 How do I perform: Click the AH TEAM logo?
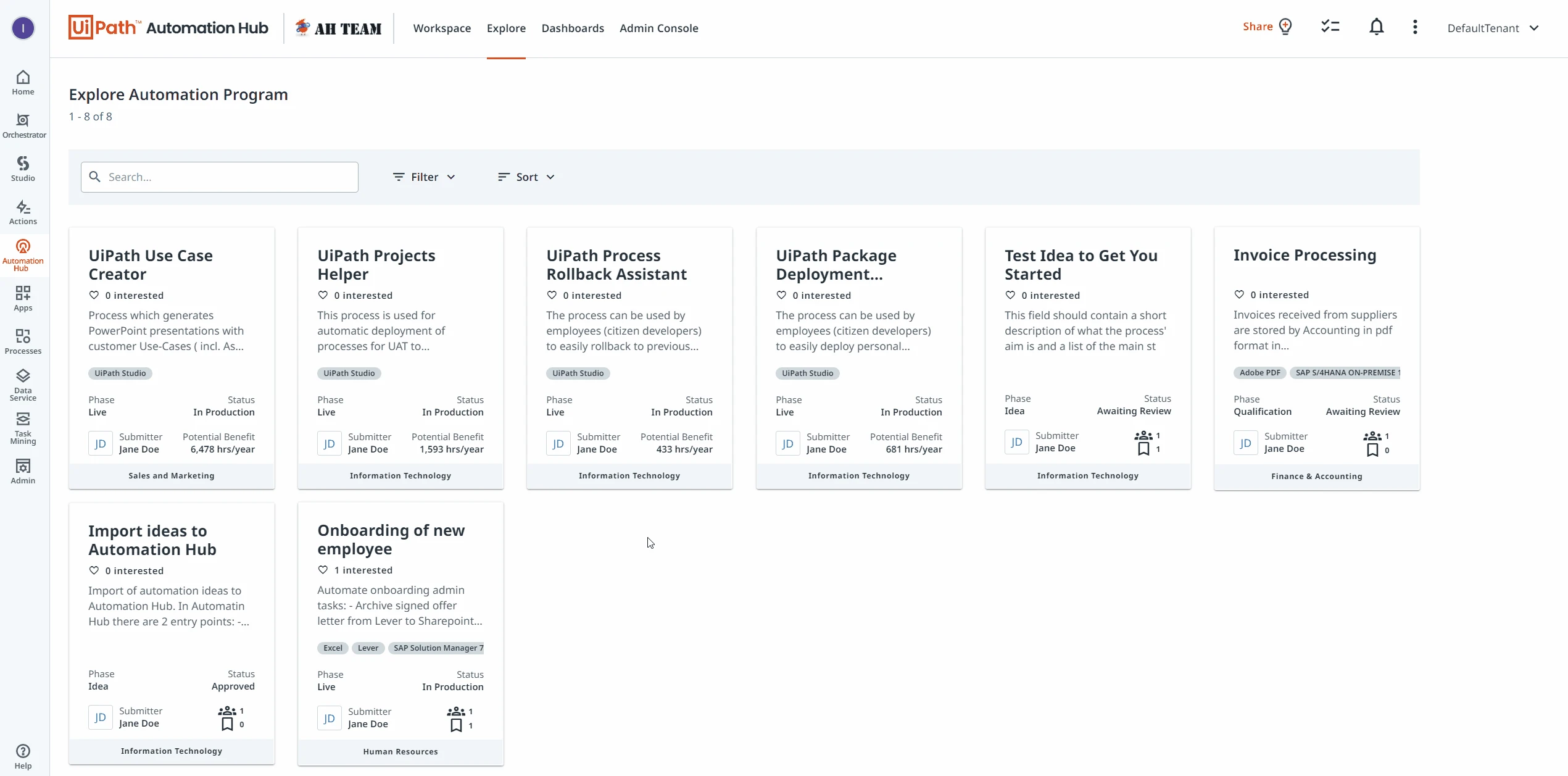click(x=338, y=28)
